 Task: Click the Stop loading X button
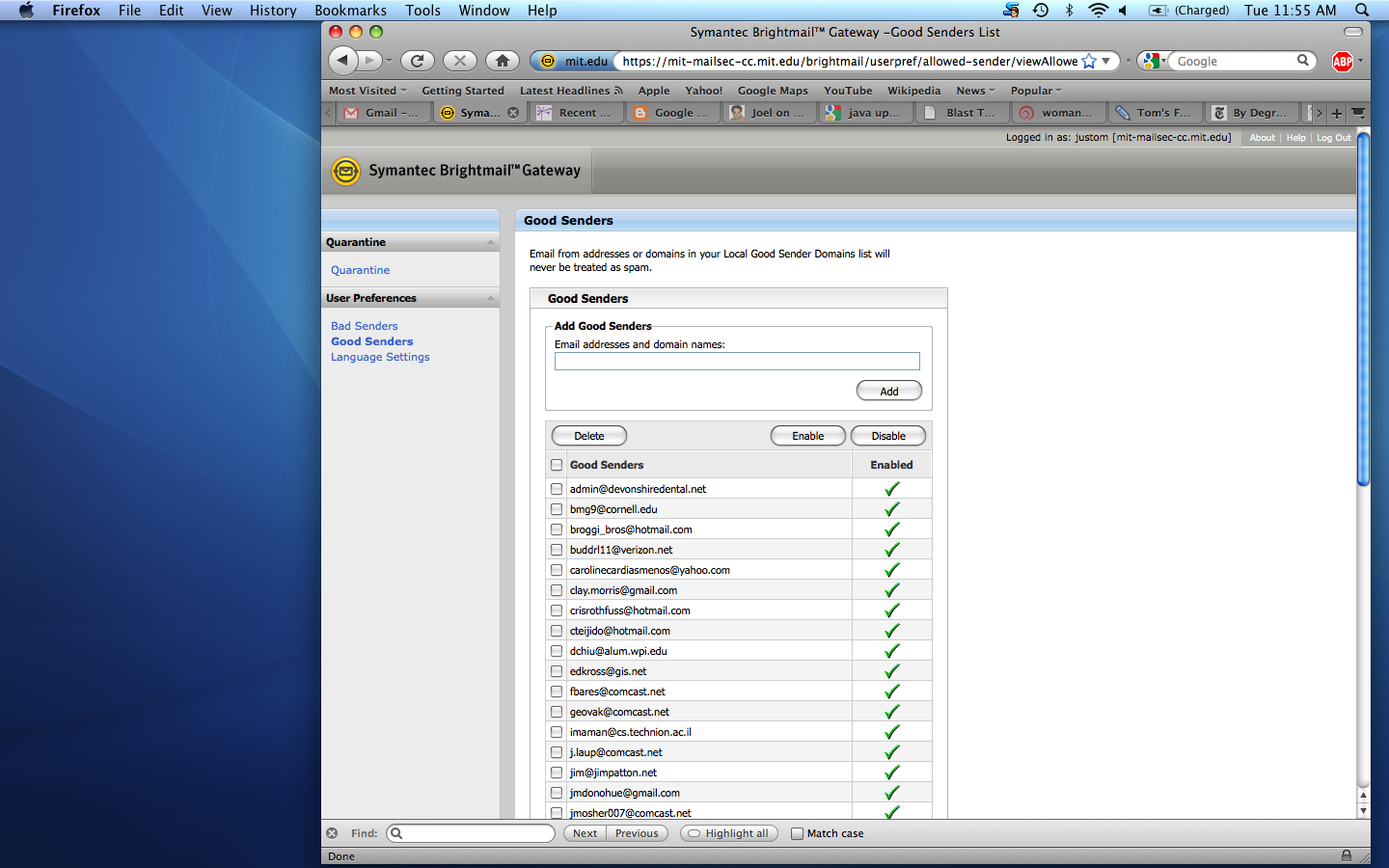460,61
